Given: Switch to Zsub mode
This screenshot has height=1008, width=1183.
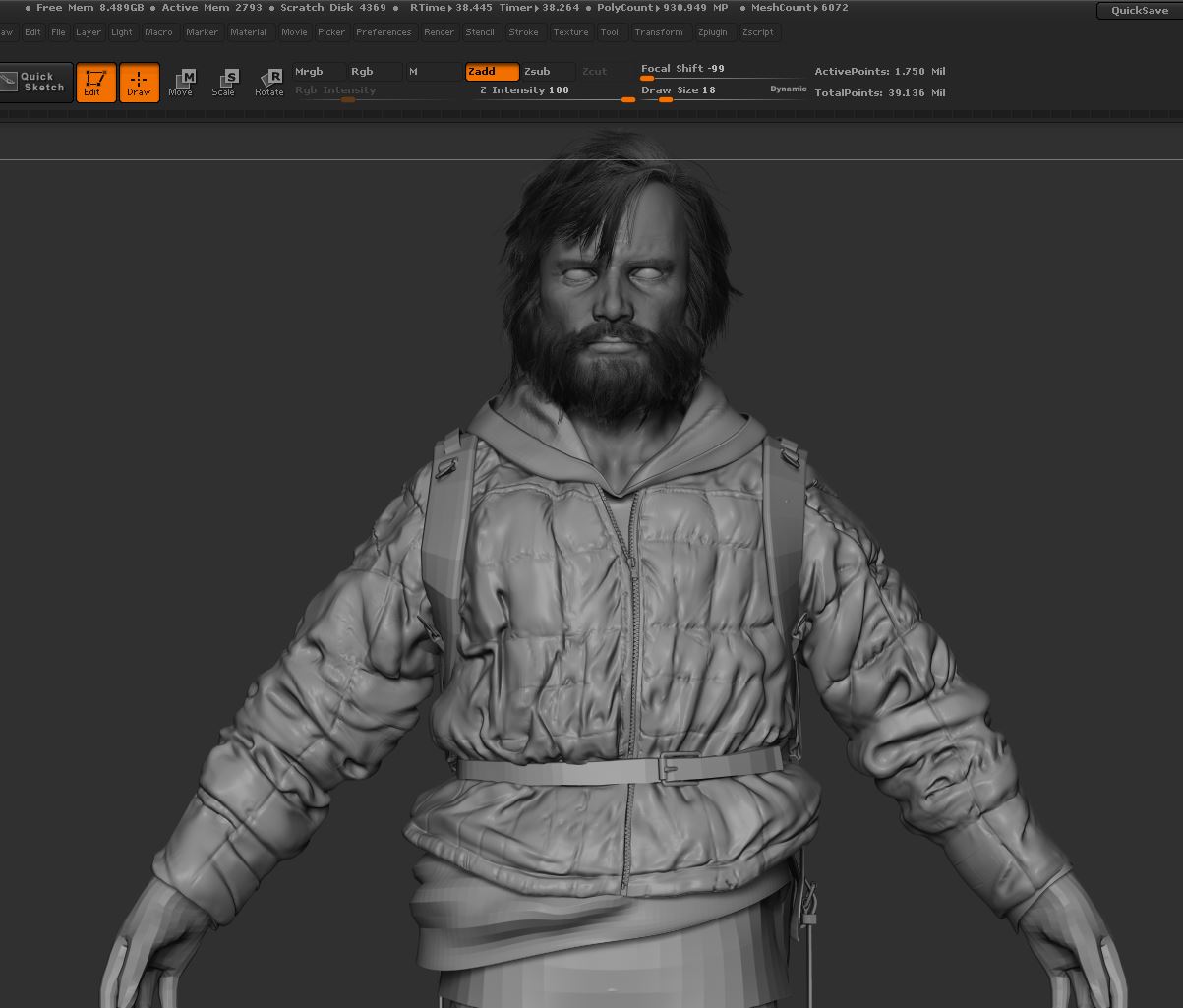Looking at the screenshot, I should (547, 72).
